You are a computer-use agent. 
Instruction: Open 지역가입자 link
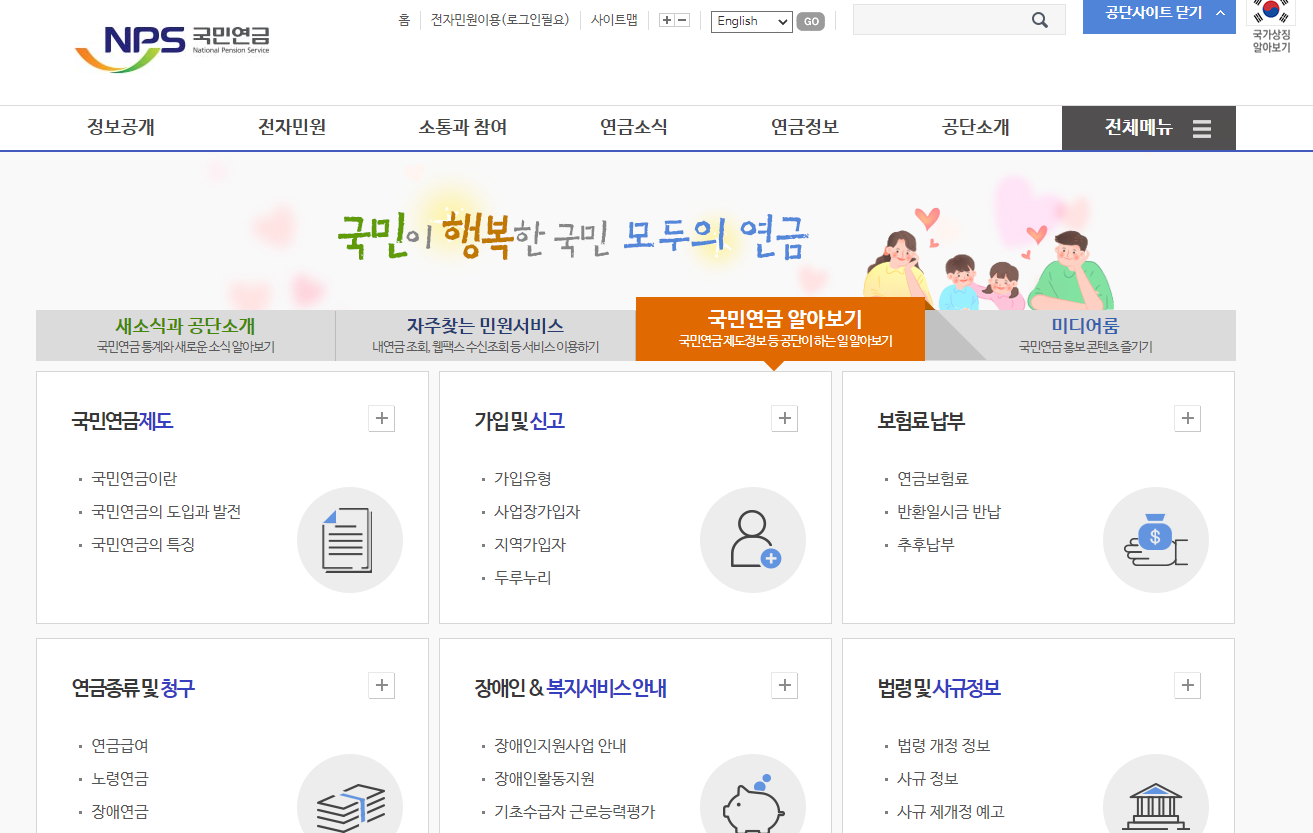coord(530,545)
